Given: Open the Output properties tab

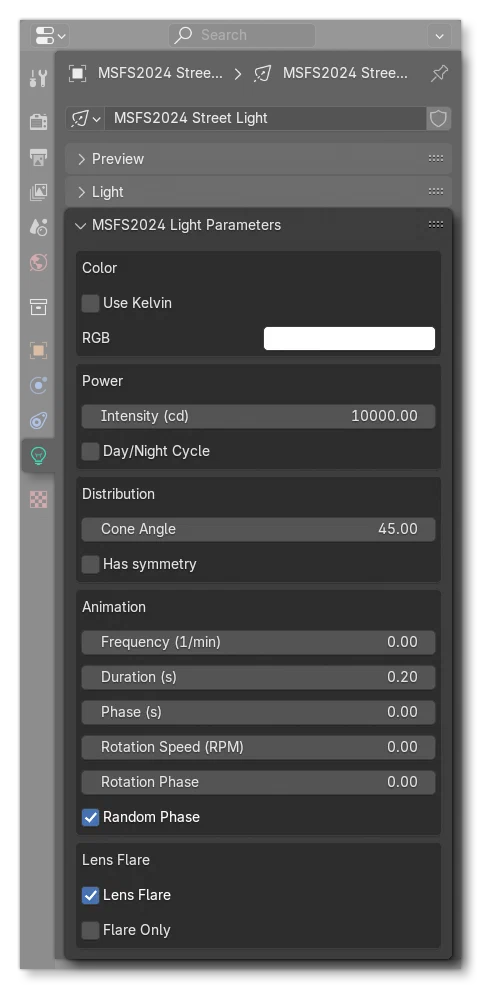Looking at the screenshot, I should click(x=38, y=157).
